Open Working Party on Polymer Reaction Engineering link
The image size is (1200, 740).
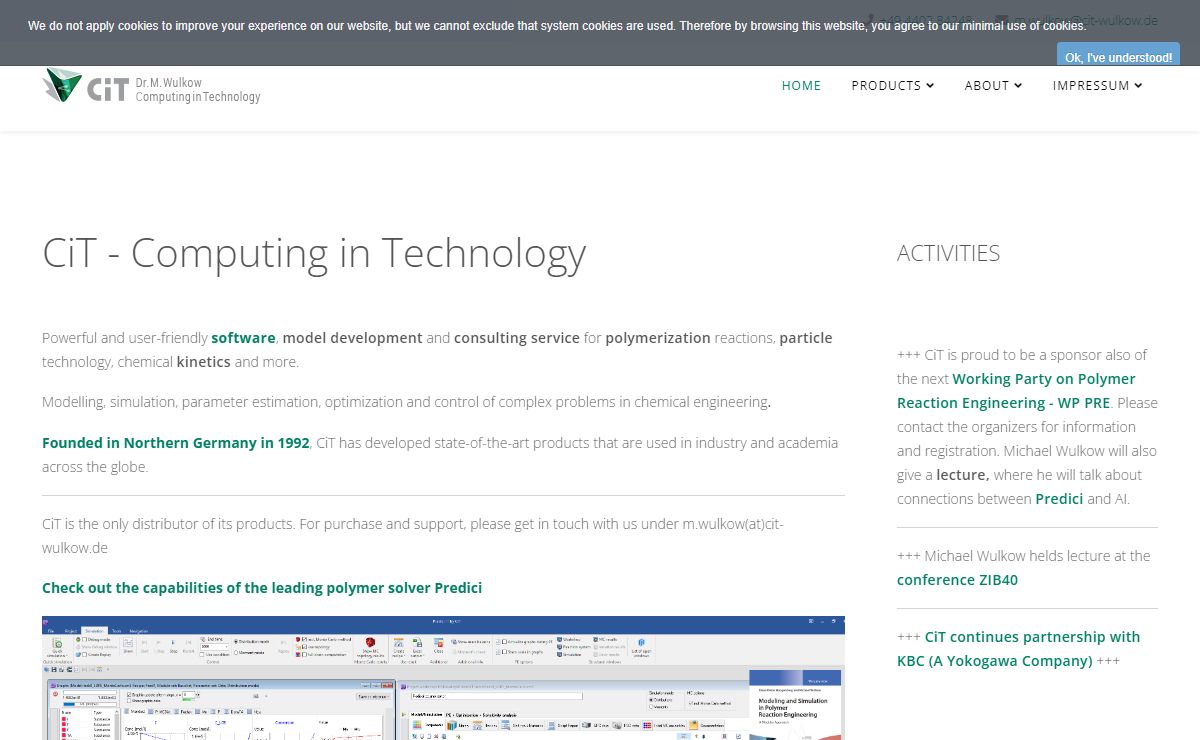(1016, 391)
